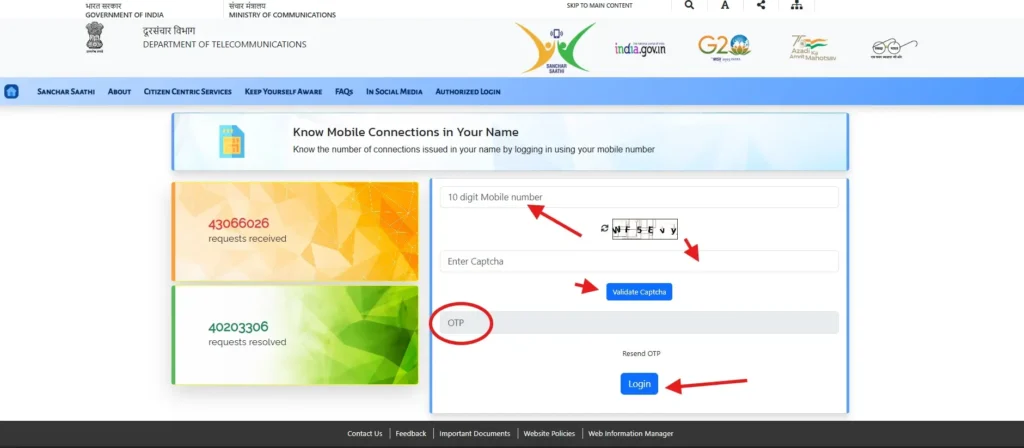Screen dimensions: 1024x448
Task: Open In Social Media menu
Action: coord(394,91)
